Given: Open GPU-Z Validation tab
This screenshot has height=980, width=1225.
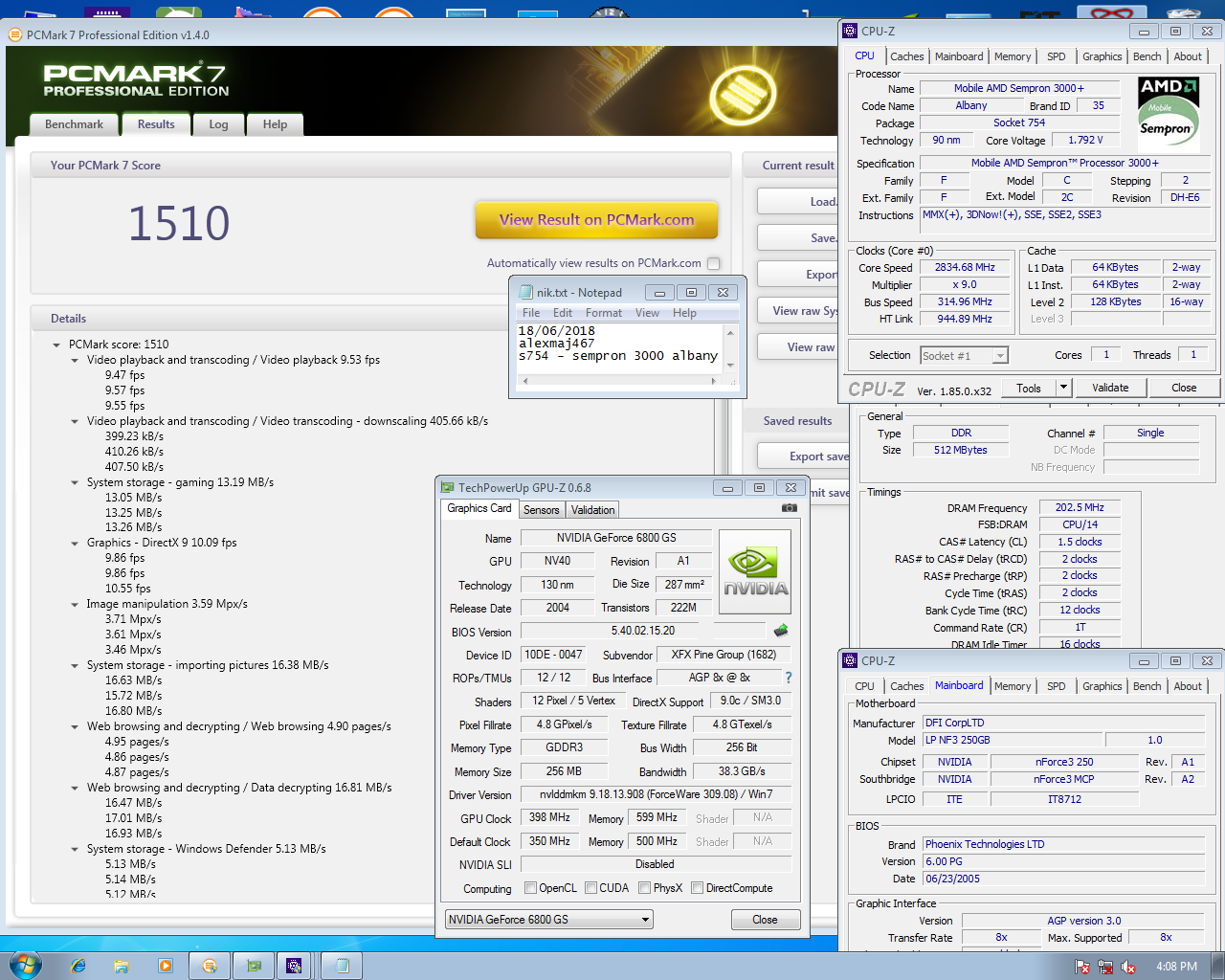Looking at the screenshot, I should click(593, 510).
